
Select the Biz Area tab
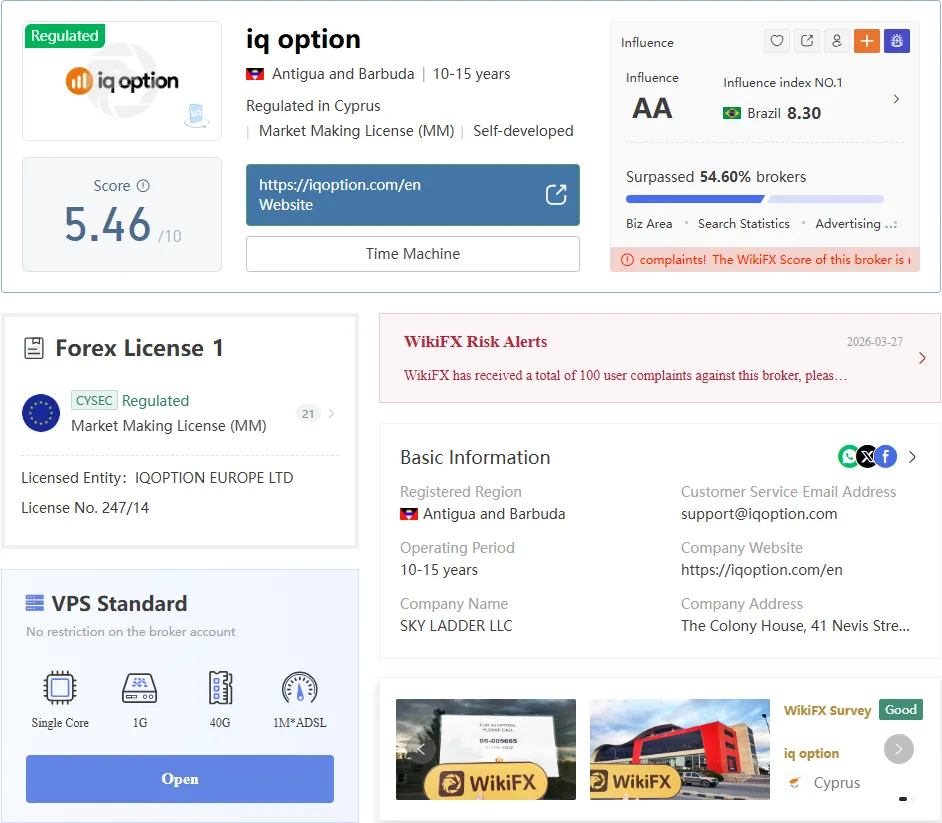tap(649, 223)
